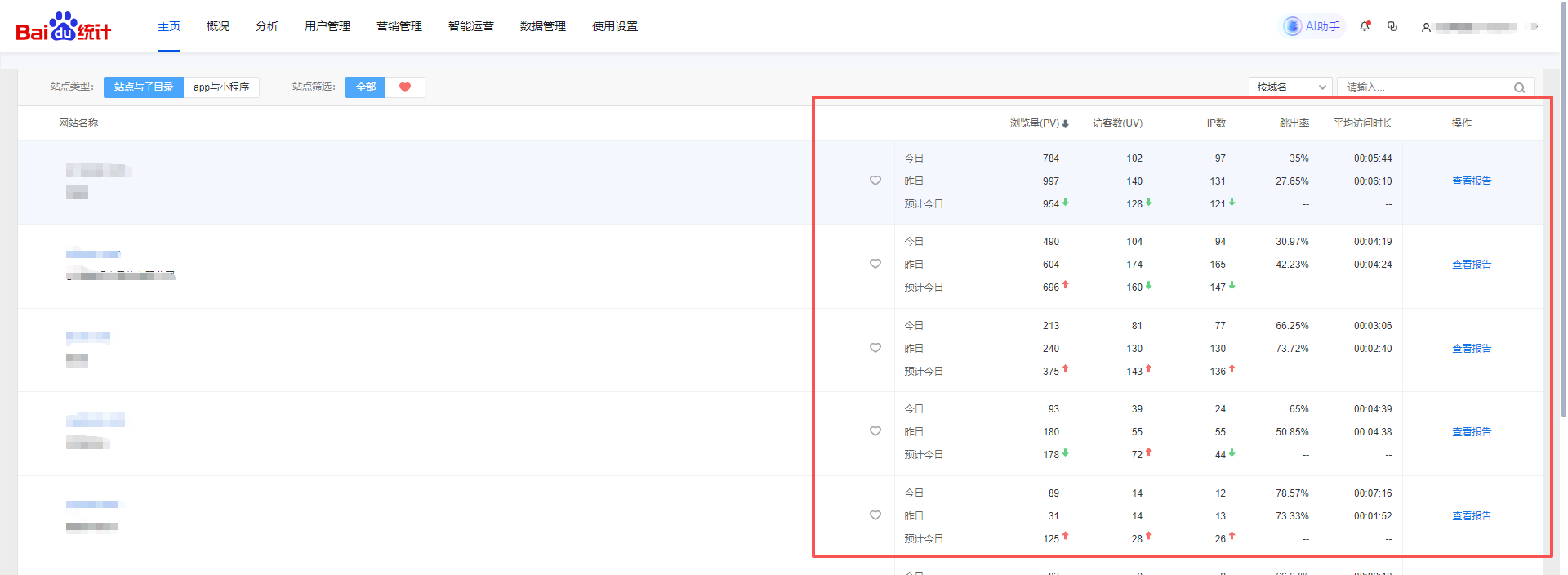Open the AI助手 assistant
The height and width of the screenshot is (575, 1568).
(1312, 26)
